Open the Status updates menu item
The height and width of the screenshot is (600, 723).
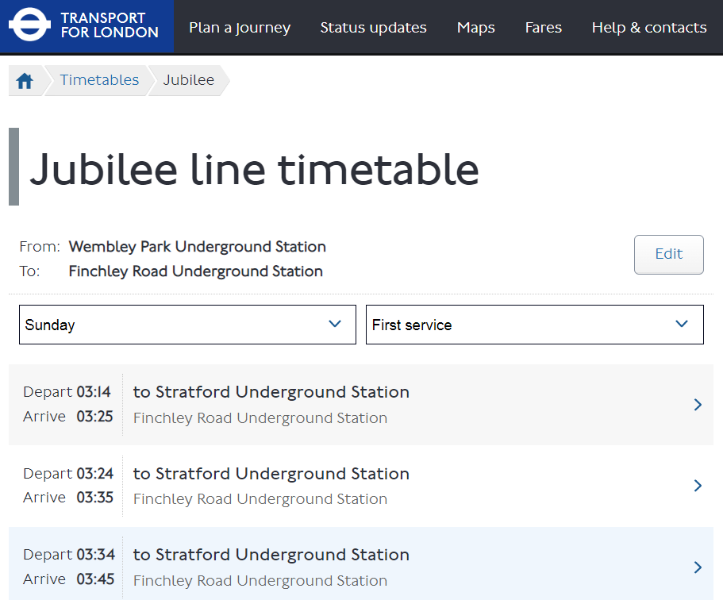pyautogui.click(x=373, y=27)
